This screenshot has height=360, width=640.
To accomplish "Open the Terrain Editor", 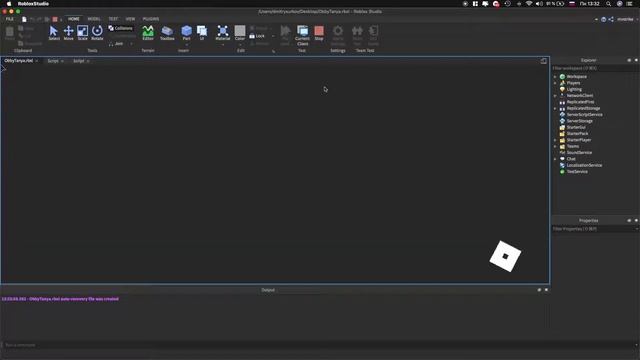I will [x=148, y=33].
